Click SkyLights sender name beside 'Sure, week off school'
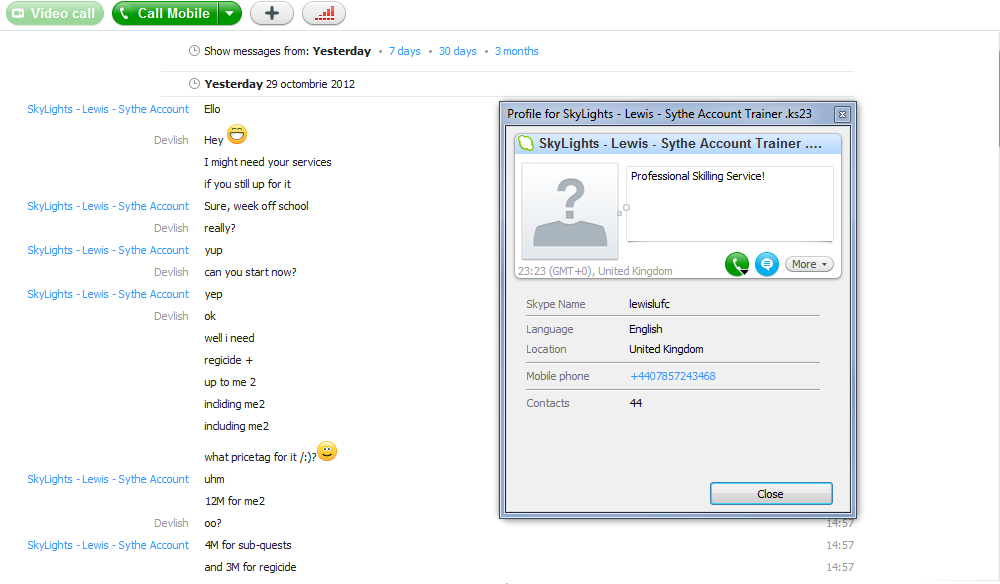The image size is (1000, 584). point(108,206)
